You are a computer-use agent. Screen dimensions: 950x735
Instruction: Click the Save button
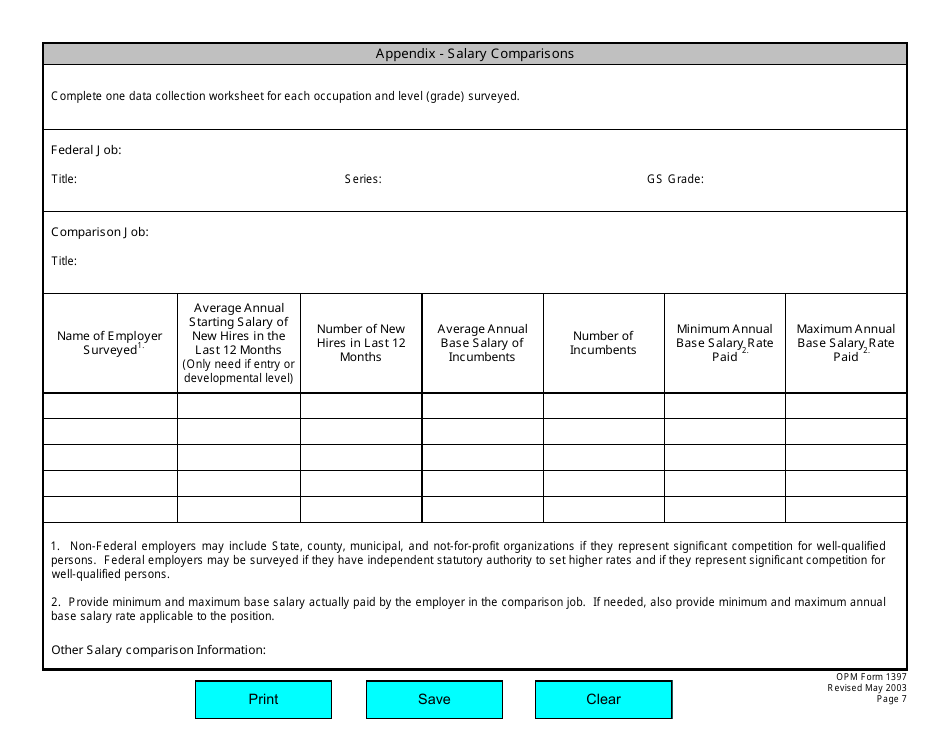[x=434, y=699]
